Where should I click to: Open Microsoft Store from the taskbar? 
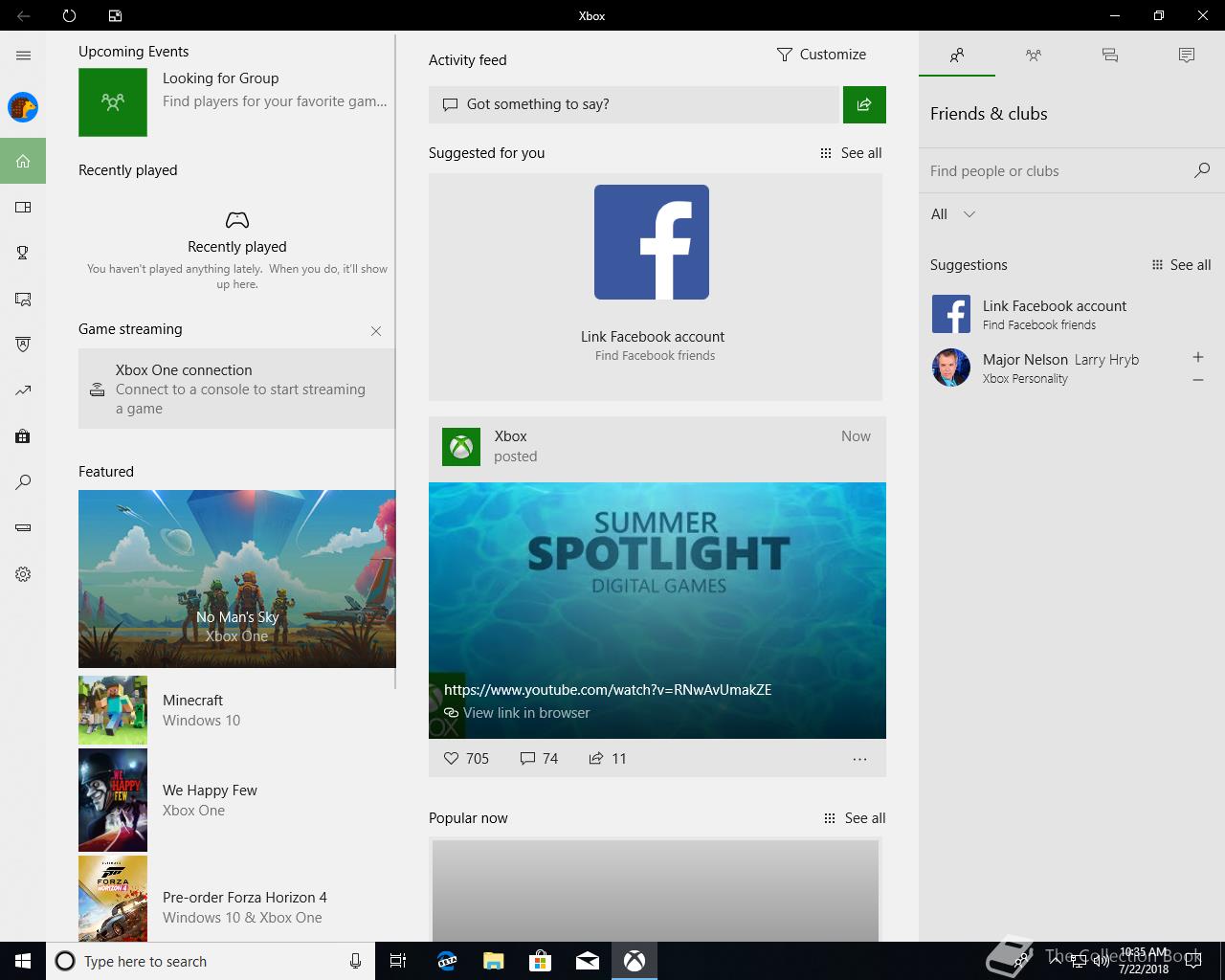[540, 961]
